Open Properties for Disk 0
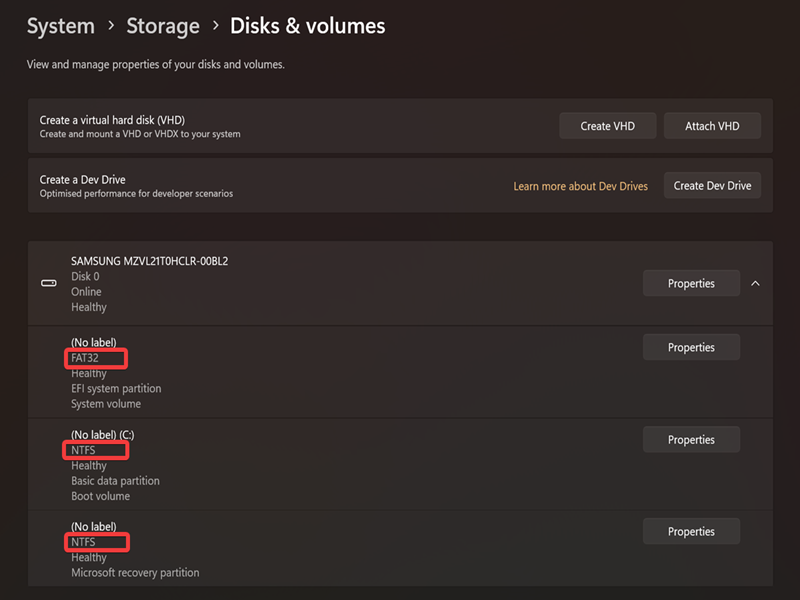Screen dimensions: 800x600 tap(691, 283)
